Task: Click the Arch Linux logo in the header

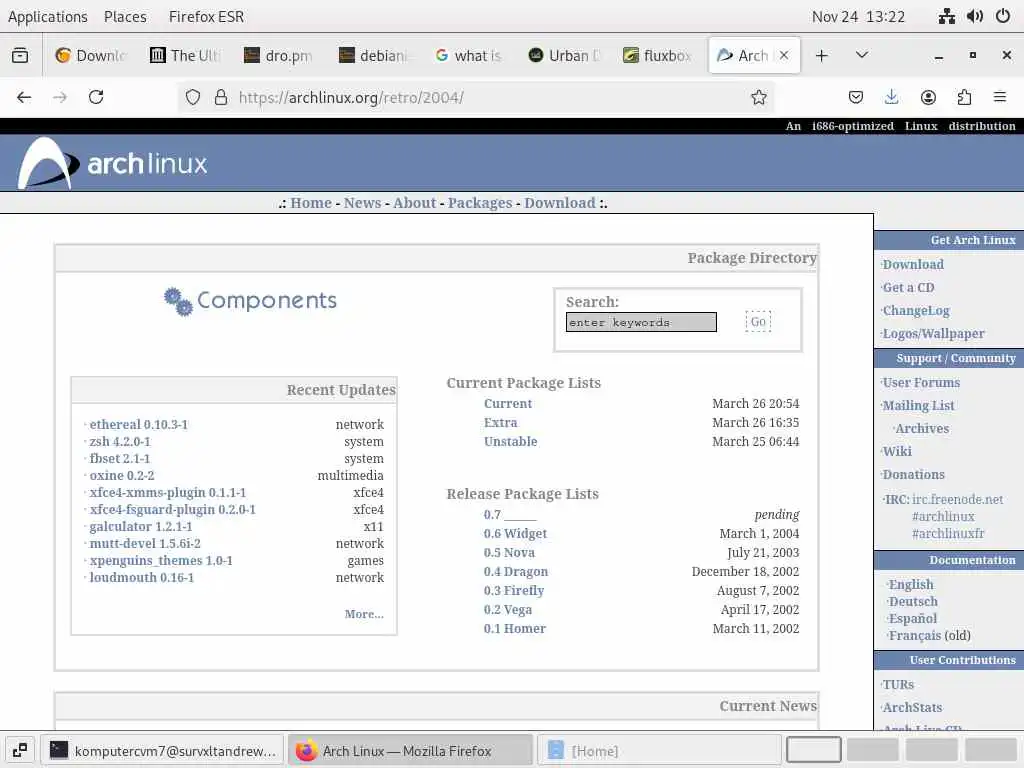Action: tap(112, 163)
